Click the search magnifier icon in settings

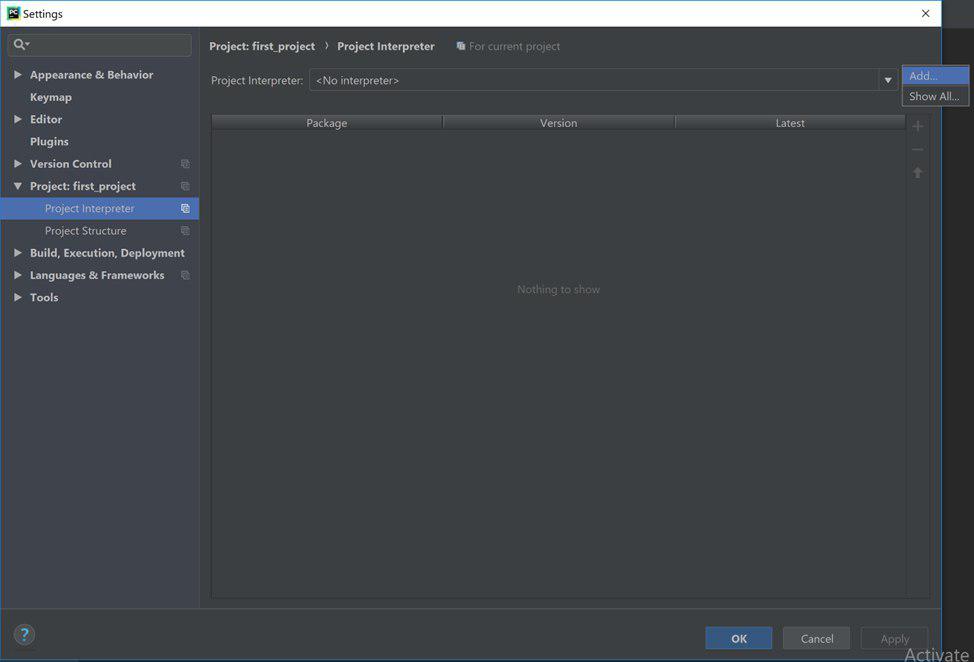point(20,45)
